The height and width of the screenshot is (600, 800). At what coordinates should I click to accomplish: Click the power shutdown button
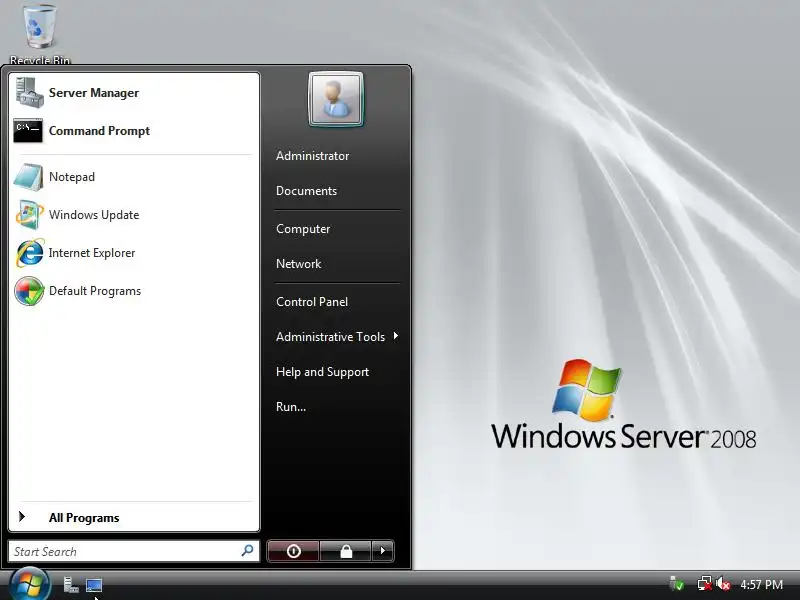(x=293, y=551)
